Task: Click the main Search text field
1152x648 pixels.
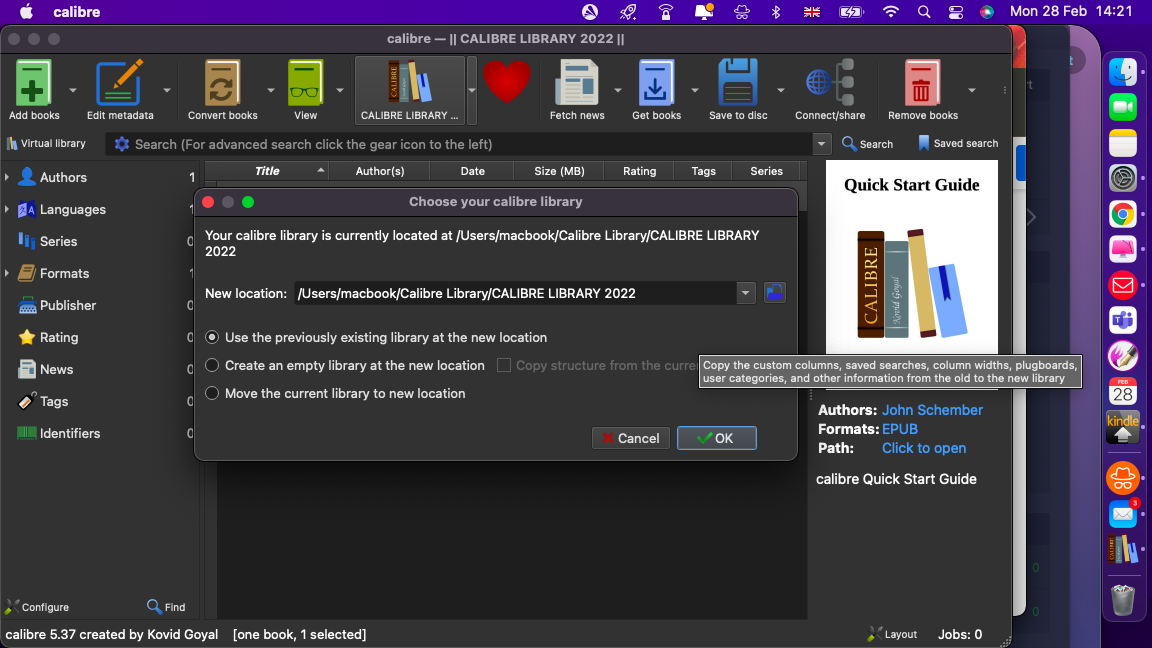Action: click(470, 144)
